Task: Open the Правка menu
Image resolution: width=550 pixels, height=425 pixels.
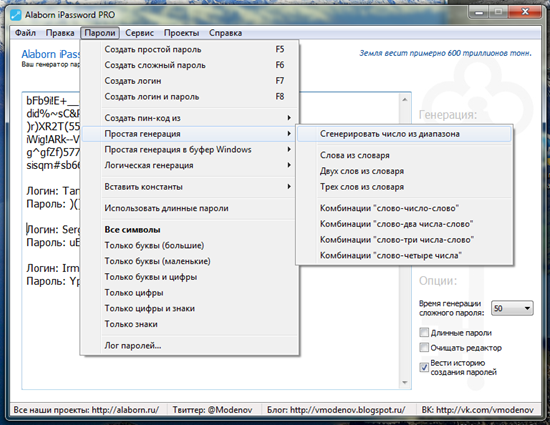Action: click(60, 33)
